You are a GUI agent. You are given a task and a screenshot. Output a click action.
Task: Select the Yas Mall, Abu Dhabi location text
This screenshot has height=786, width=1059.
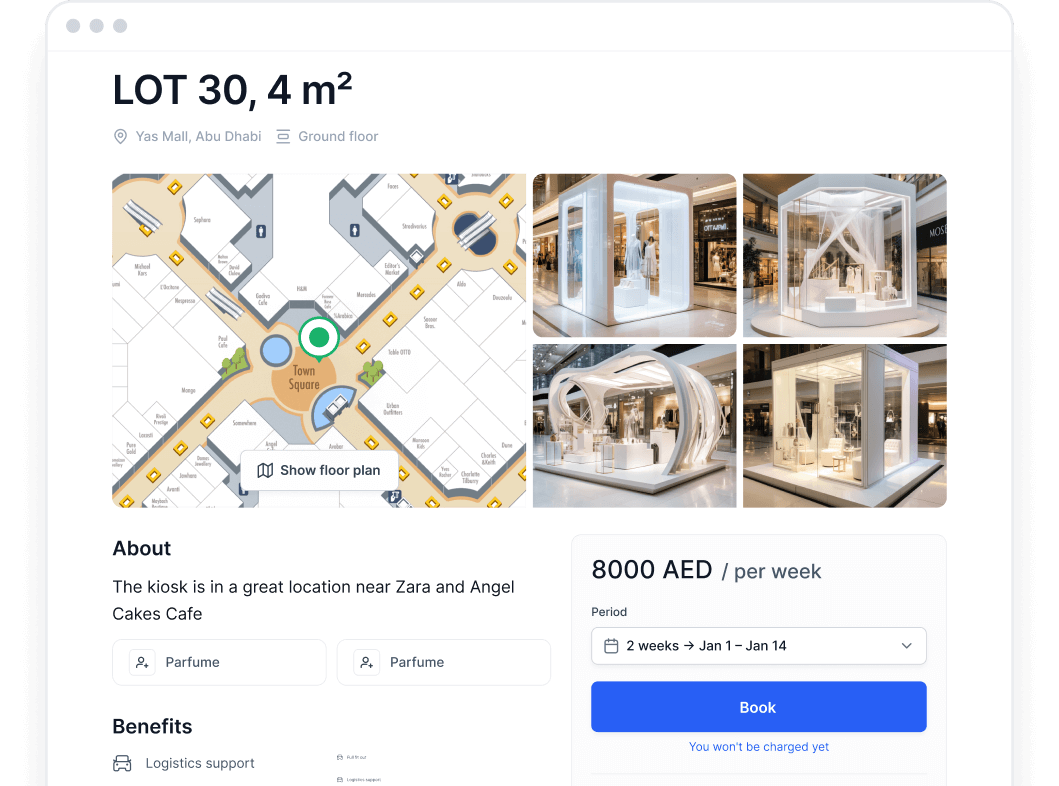199,136
